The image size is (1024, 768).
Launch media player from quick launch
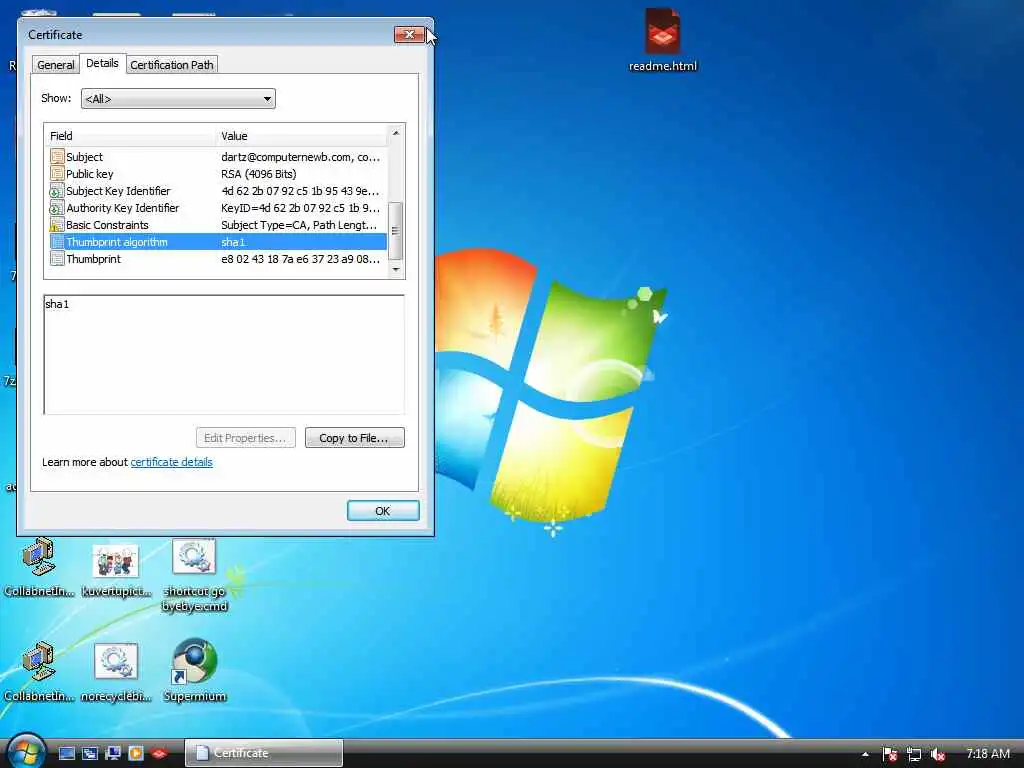coord(135,754)
